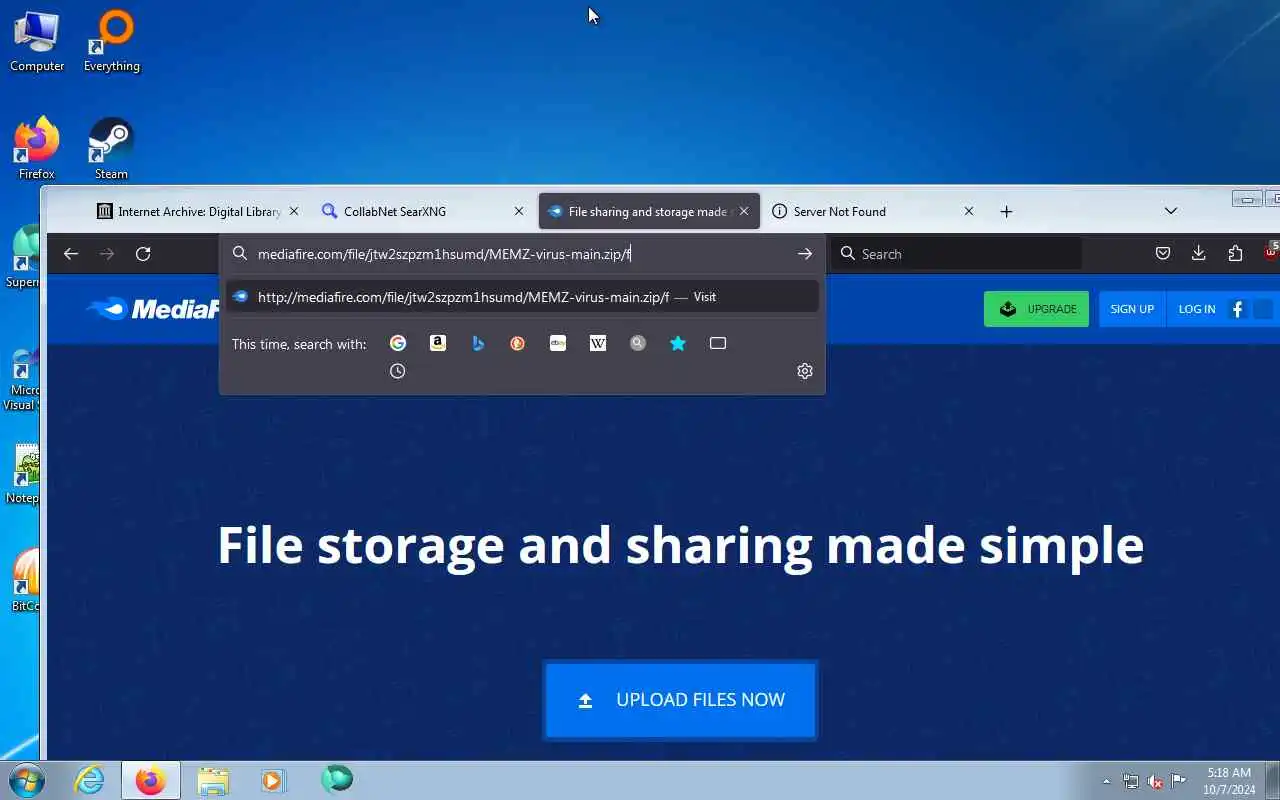
Task: Log in with the Facebook icon
Action: tap(1237, 309)
